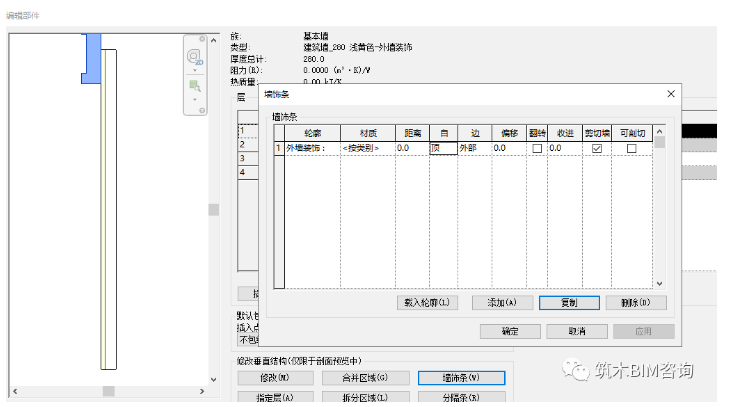
Task: Open the 边 cell showing 外部
Action: click(474, 149)
